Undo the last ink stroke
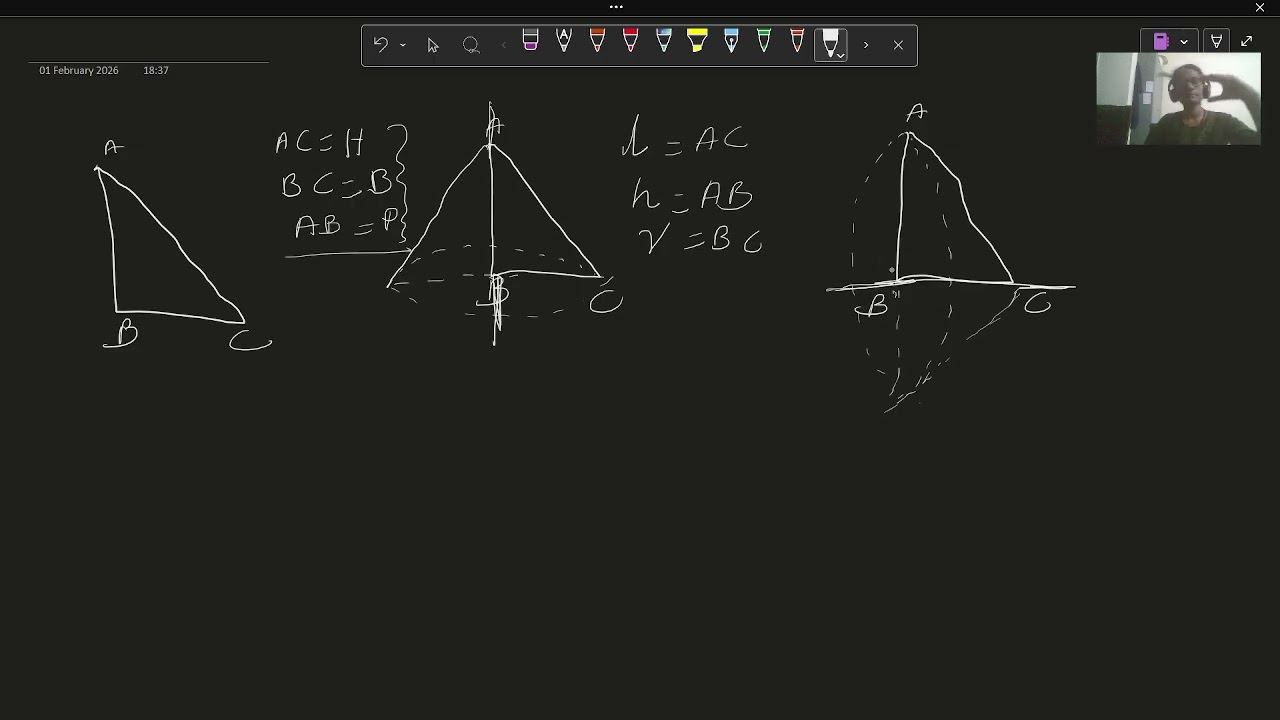The image size is (1280, 720). pos(380,45)
